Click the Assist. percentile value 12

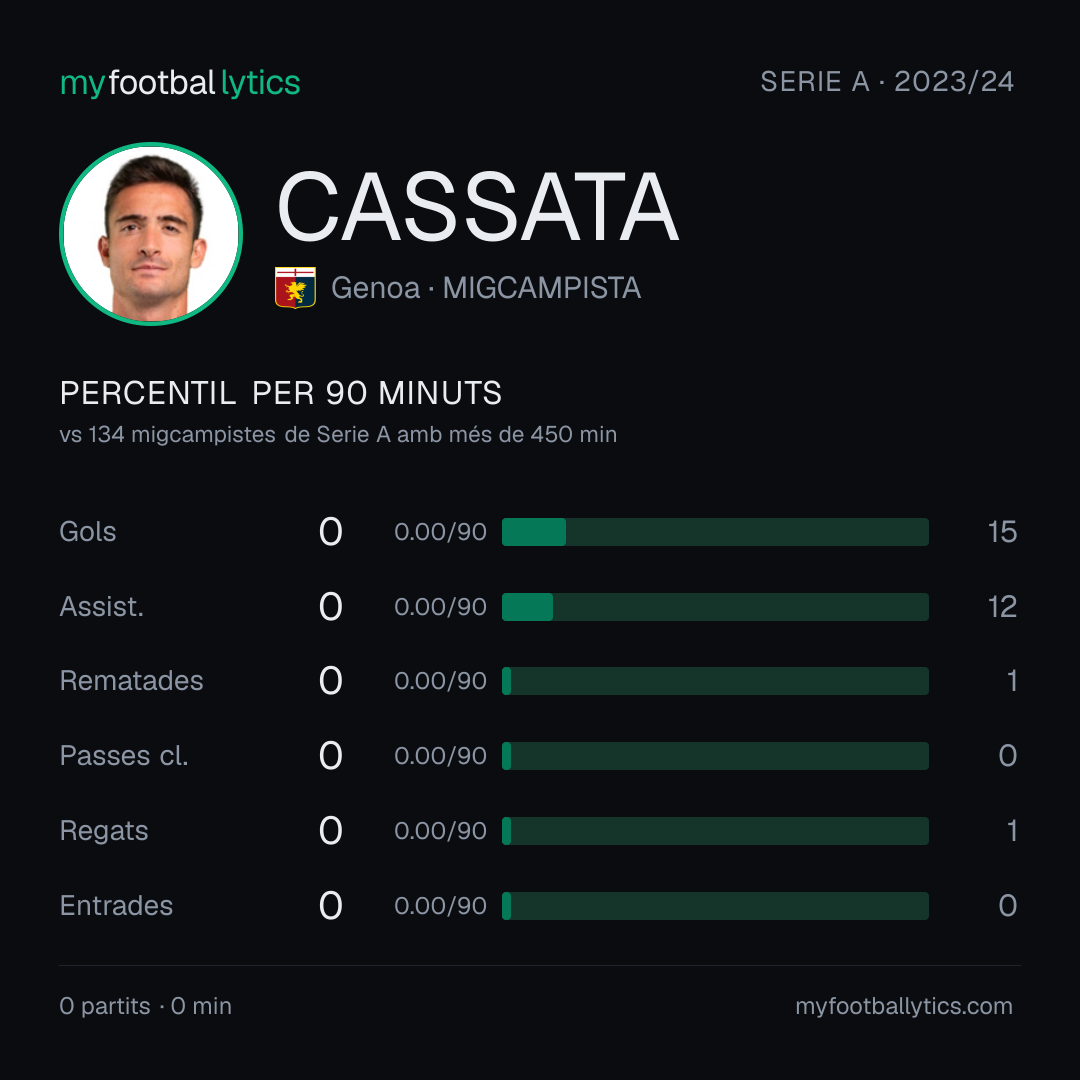[x=1002, y=607]
